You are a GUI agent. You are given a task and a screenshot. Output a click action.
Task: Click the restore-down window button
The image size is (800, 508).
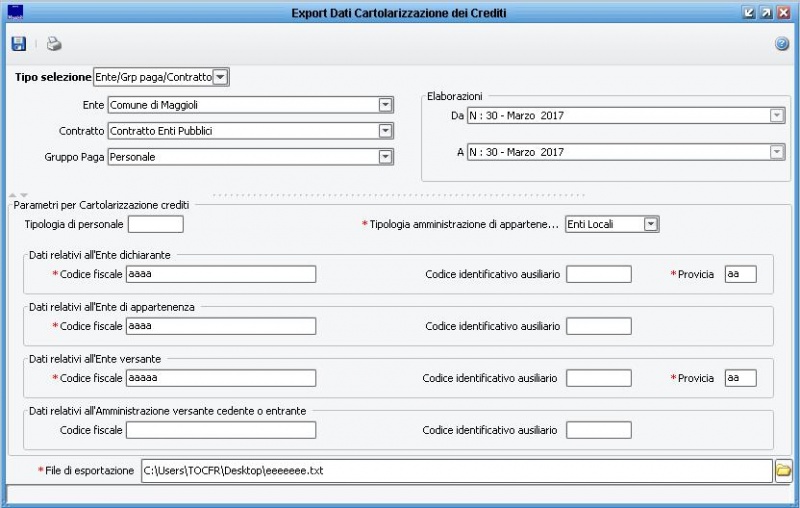748,13
